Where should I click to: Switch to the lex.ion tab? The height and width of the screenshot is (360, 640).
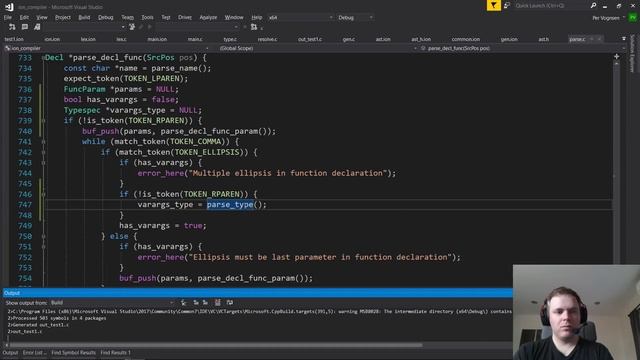point(88,39)
